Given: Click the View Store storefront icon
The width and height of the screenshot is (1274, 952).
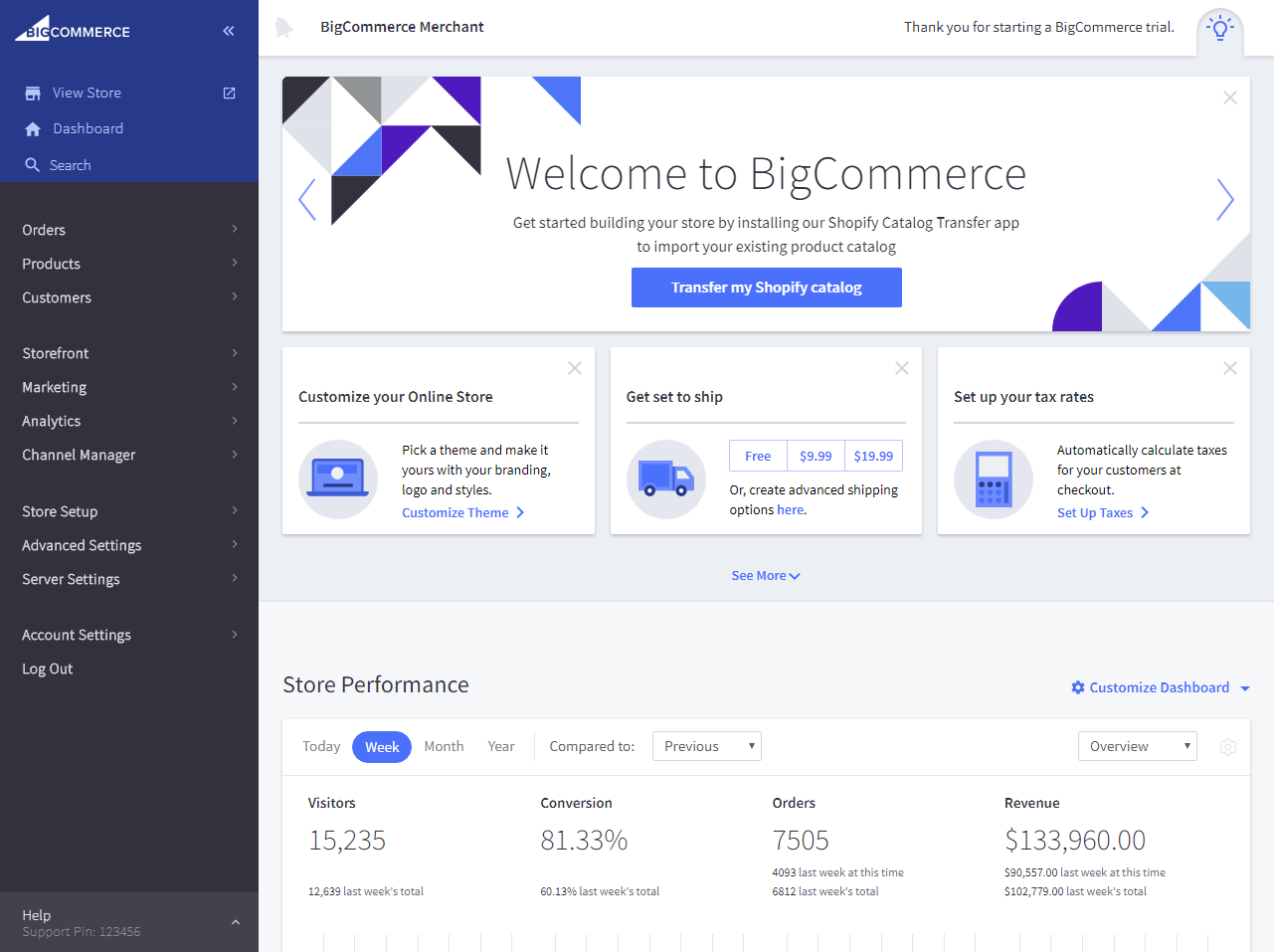Looking at the screenshot, I should 33,93.
